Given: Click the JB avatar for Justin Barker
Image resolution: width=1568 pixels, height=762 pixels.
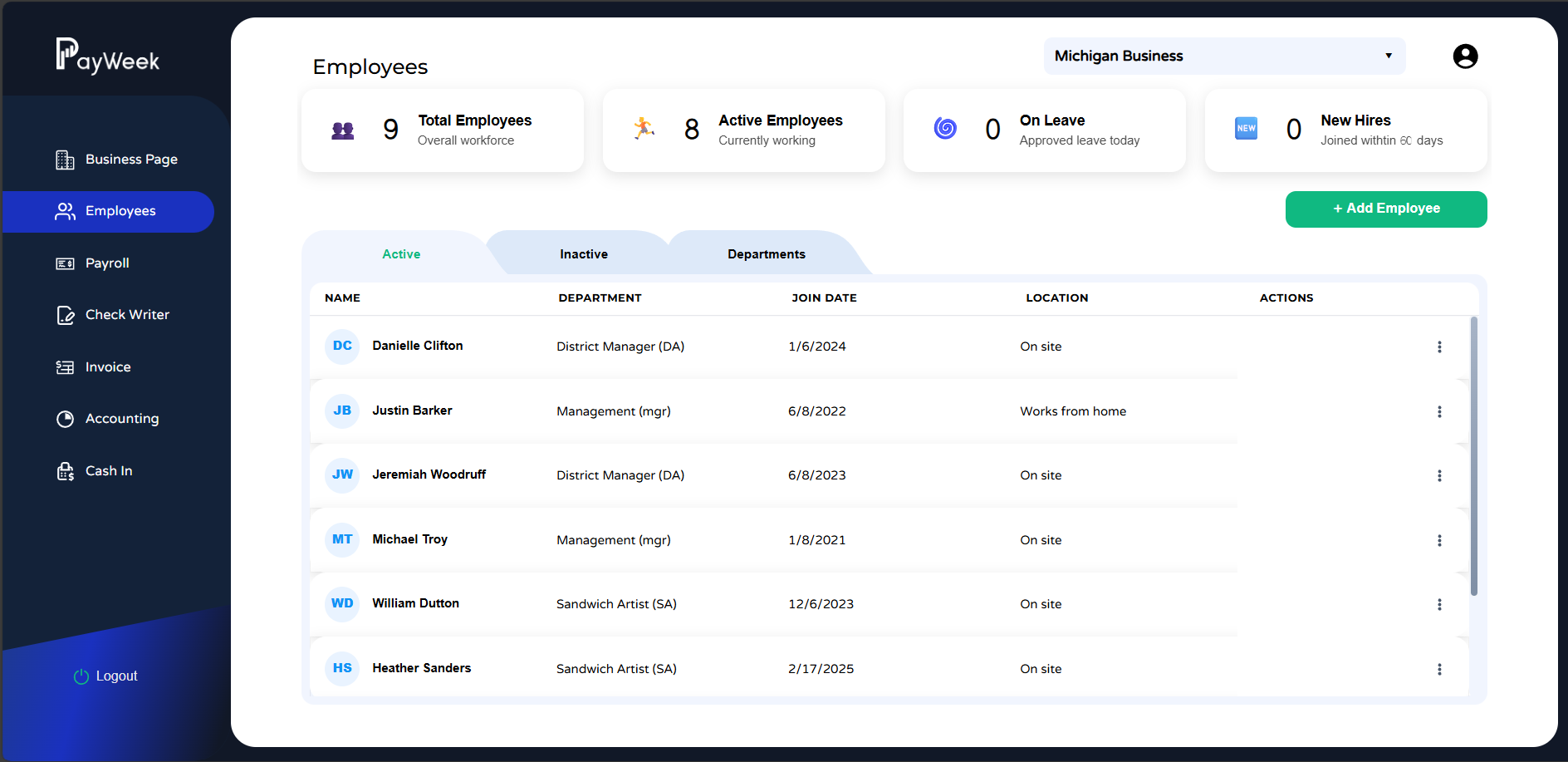Looking at the screenshot, I should [342, 411].
